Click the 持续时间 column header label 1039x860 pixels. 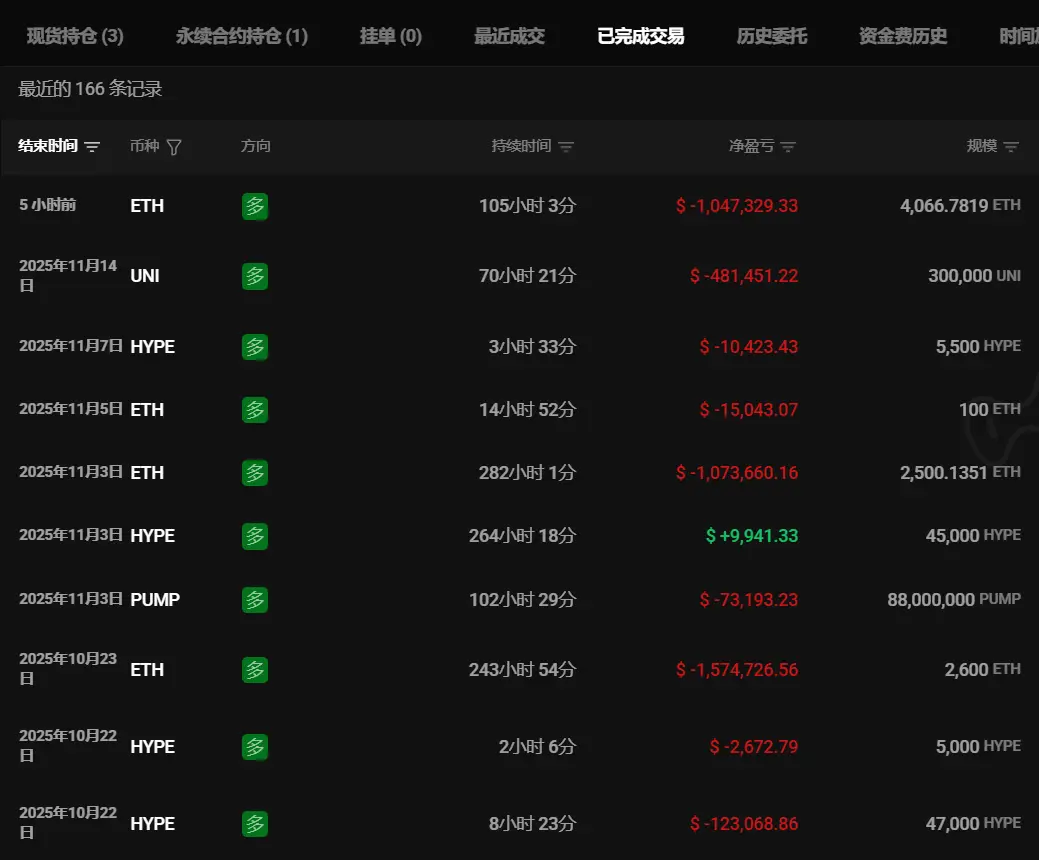[x=521, y=146]
